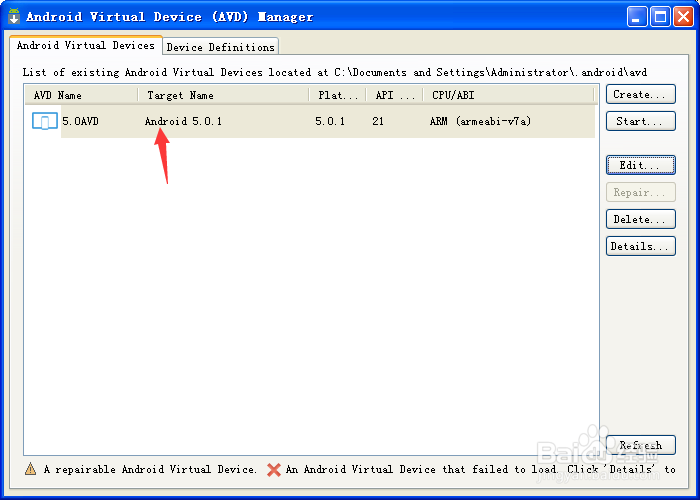Maximize the AVD Manager window
Screen dimensions: 700x500
[x=660, y=17]
